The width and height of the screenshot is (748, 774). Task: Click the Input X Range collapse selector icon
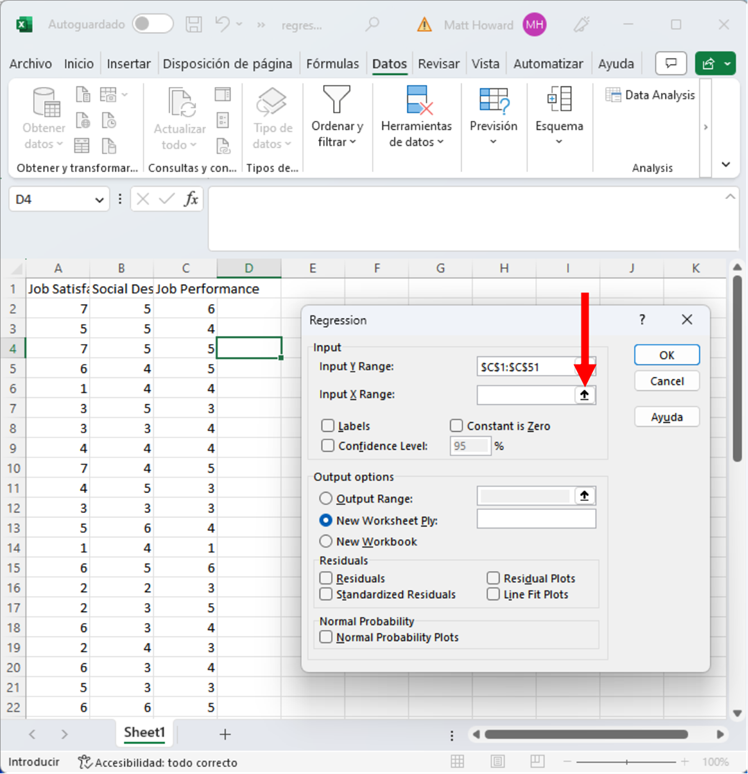coord(585,395)
